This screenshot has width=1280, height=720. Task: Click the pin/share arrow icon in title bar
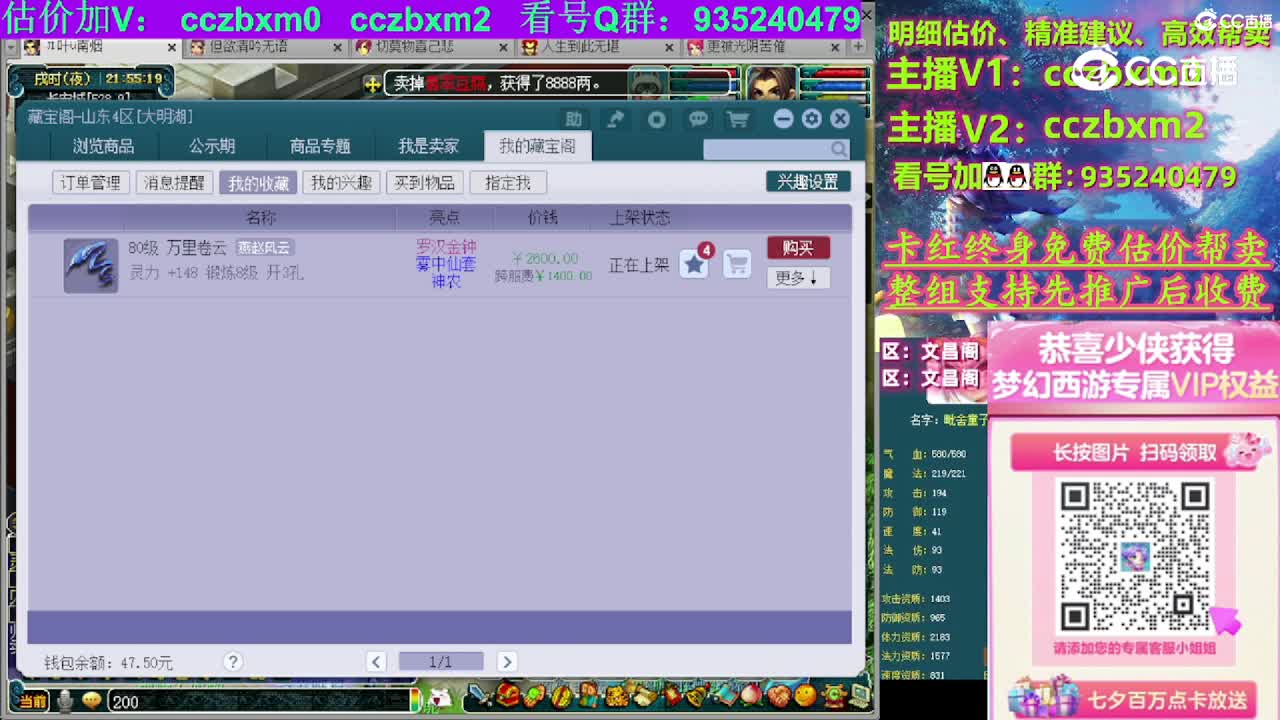615,119
